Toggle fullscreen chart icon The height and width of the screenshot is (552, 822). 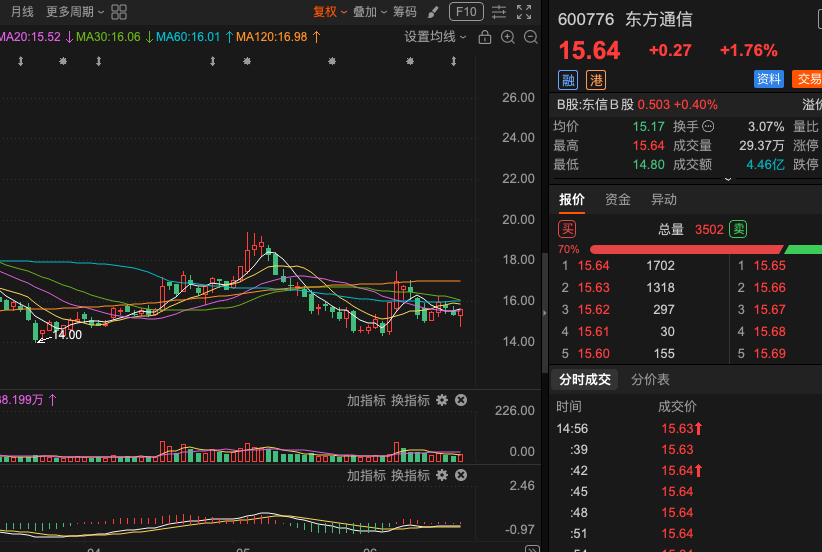tap(524, 12)
